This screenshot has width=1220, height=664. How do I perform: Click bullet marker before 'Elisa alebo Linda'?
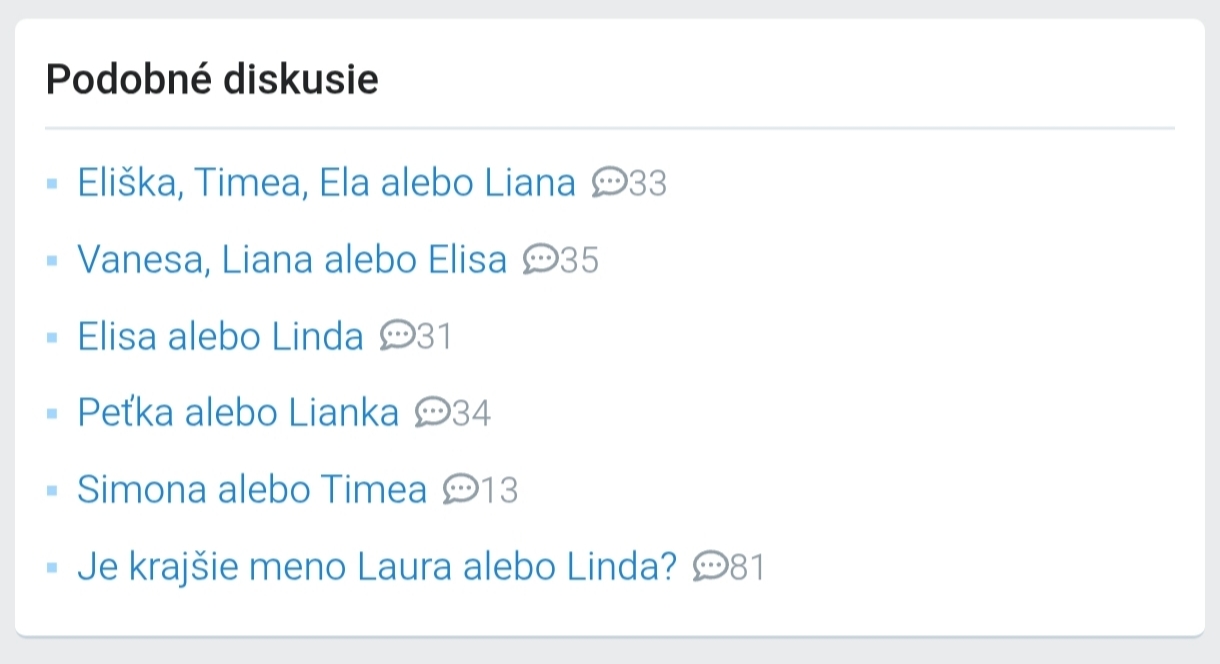52,338
